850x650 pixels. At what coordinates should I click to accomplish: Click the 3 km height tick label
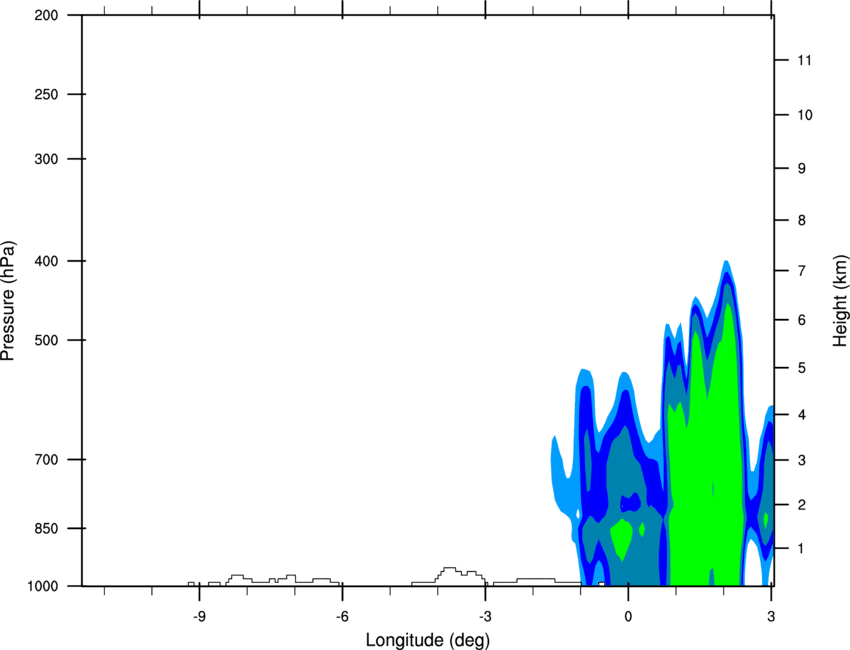coord(802,460)
